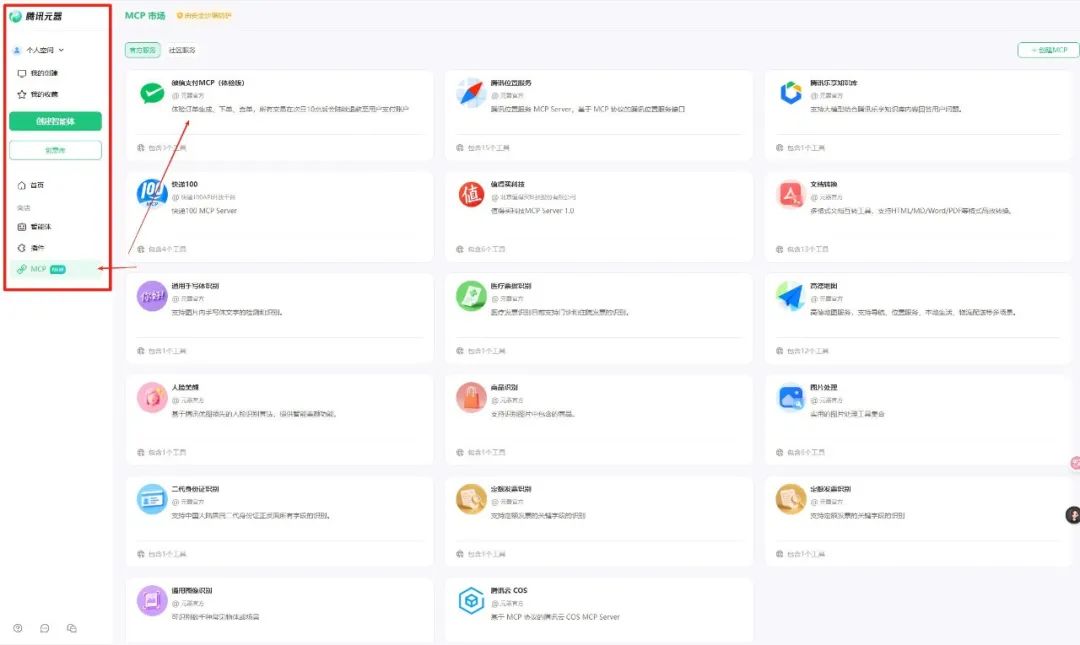Switch to the 官方服务 tab
Screen dimensions: 1080x645
click(x=143, y=50)
